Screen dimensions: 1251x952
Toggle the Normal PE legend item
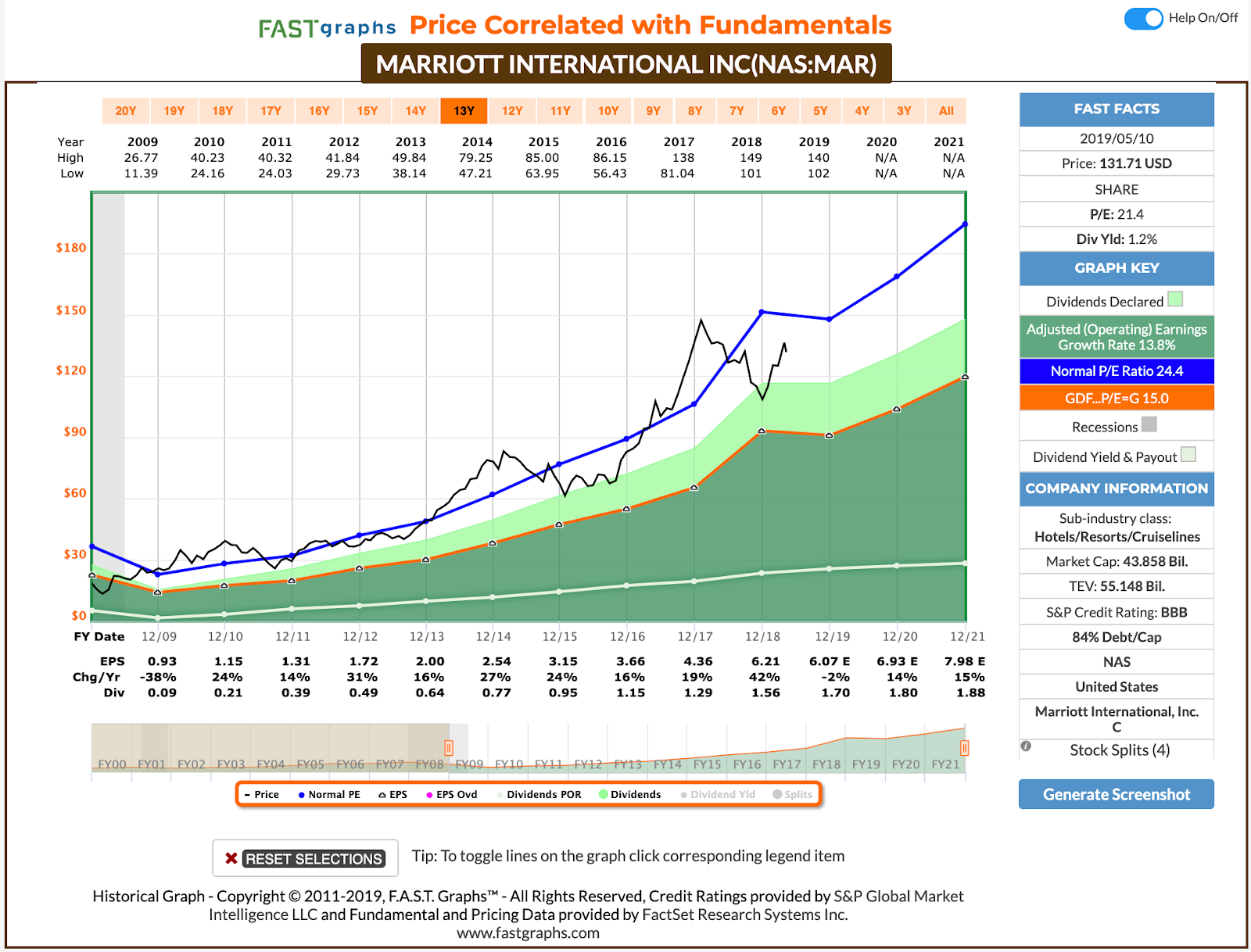[x=329, y=794]
